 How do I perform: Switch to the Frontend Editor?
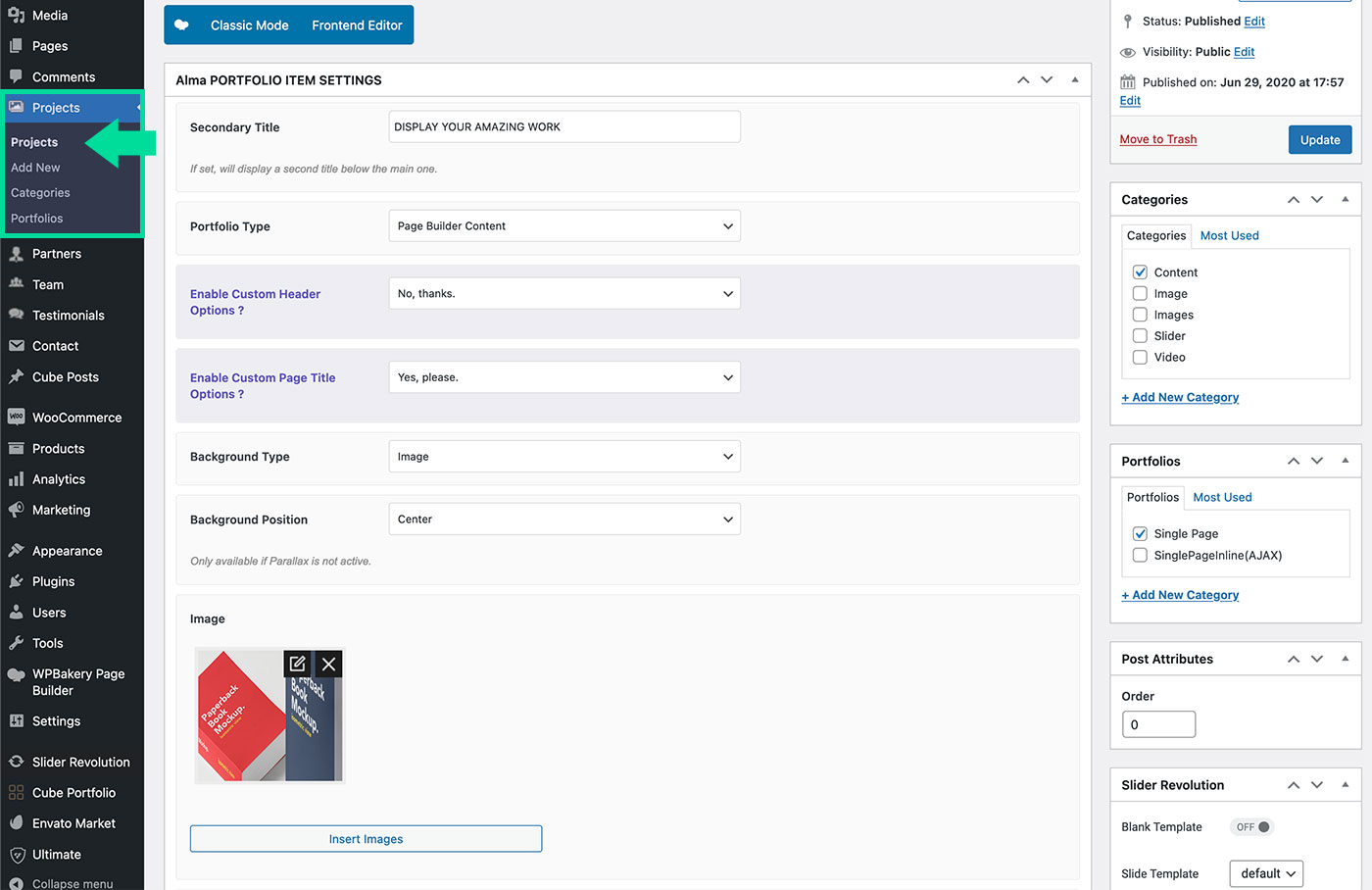coord(357,25)
